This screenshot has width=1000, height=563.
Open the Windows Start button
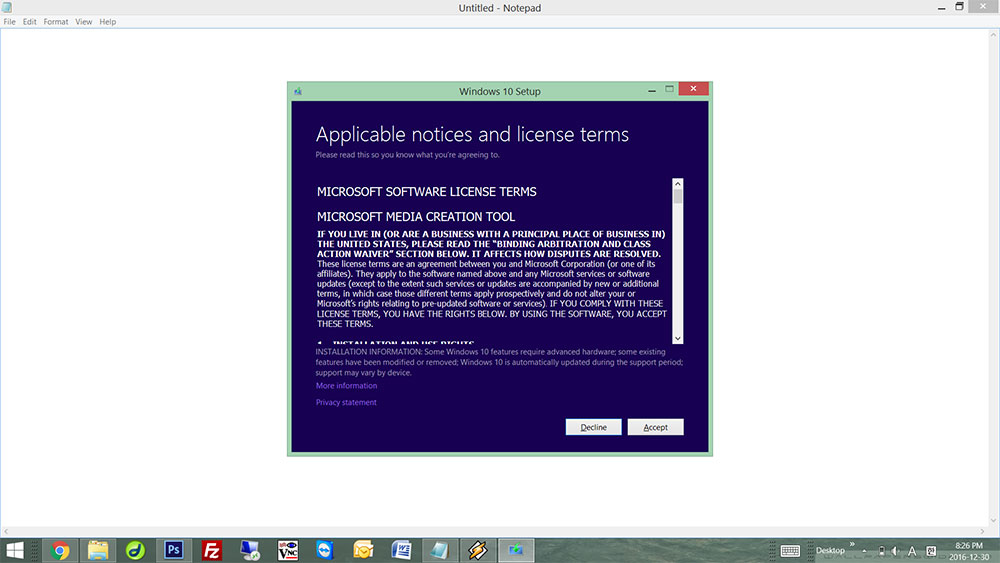(x=14, y=550)
